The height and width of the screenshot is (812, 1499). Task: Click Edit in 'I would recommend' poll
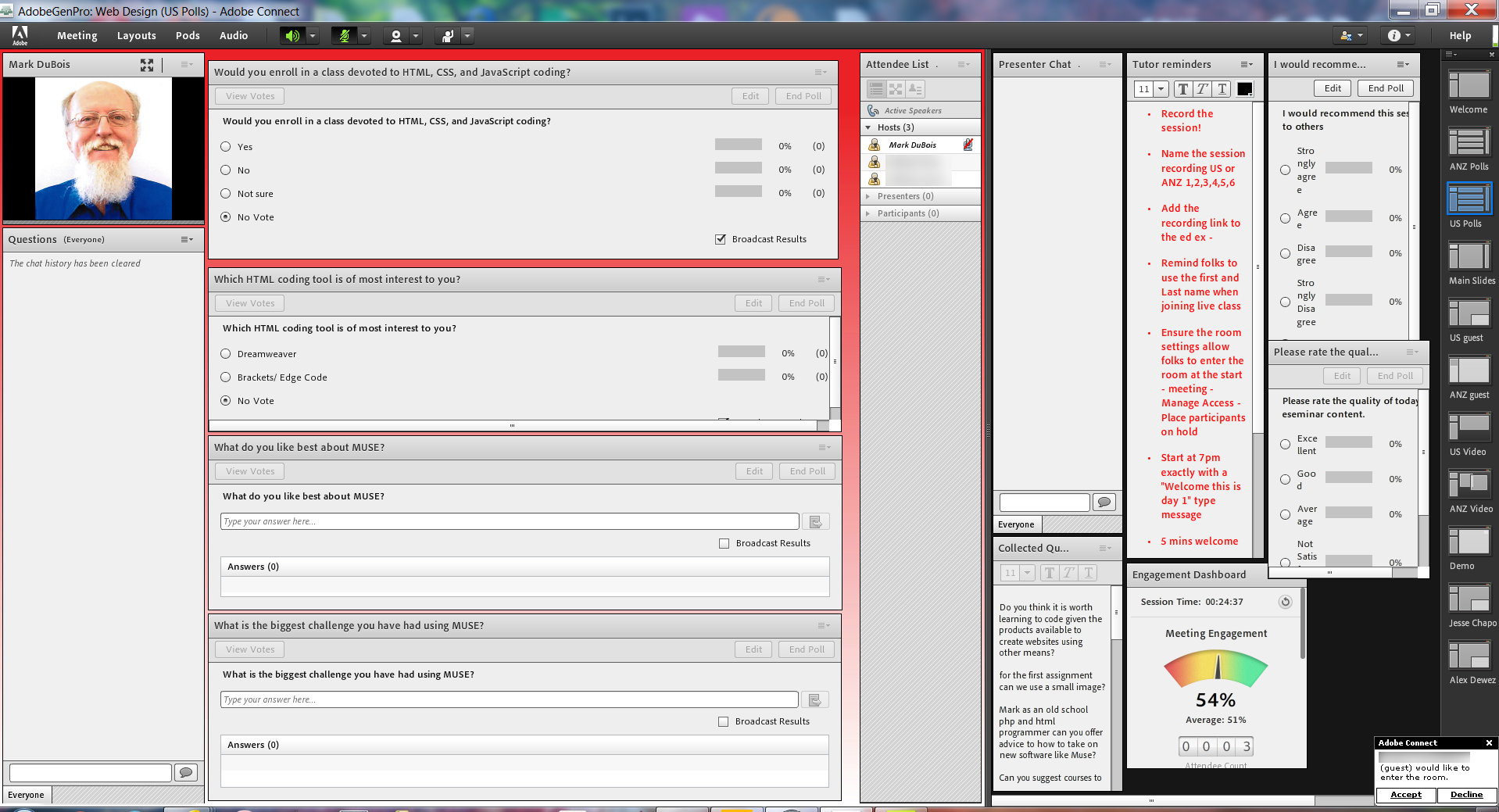[x=1333, y=88]
